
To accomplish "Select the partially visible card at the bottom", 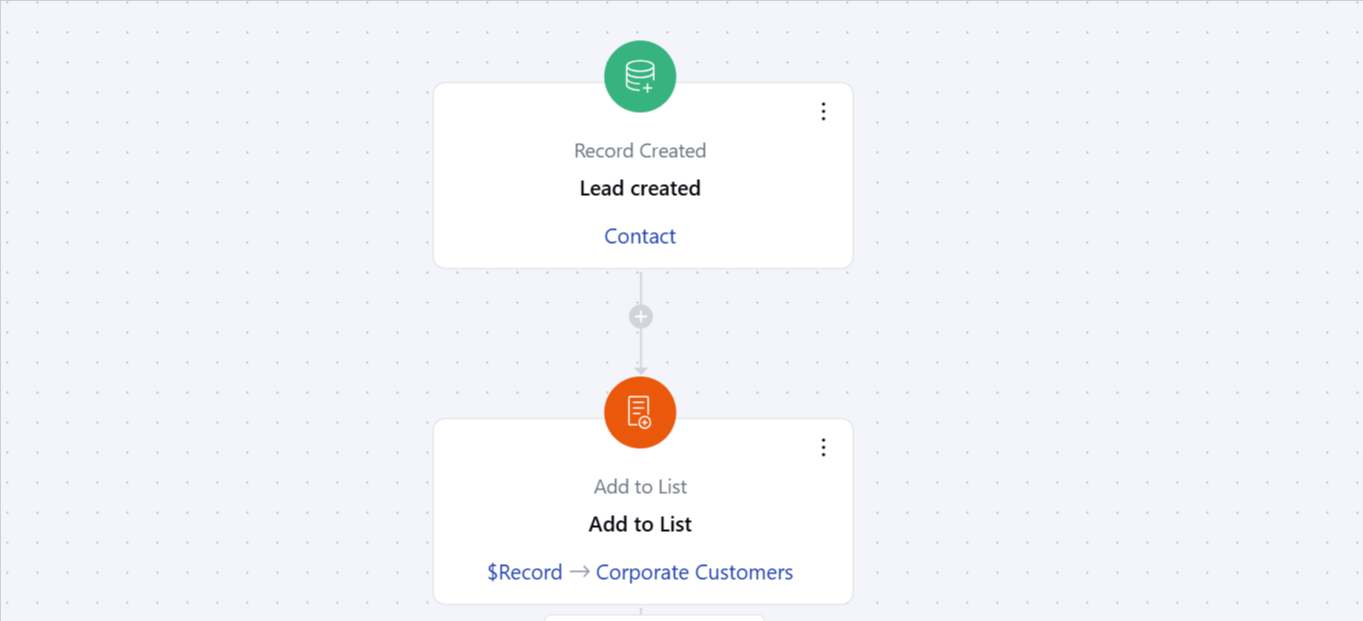I will pyautogui.click(x=654, y=617).
